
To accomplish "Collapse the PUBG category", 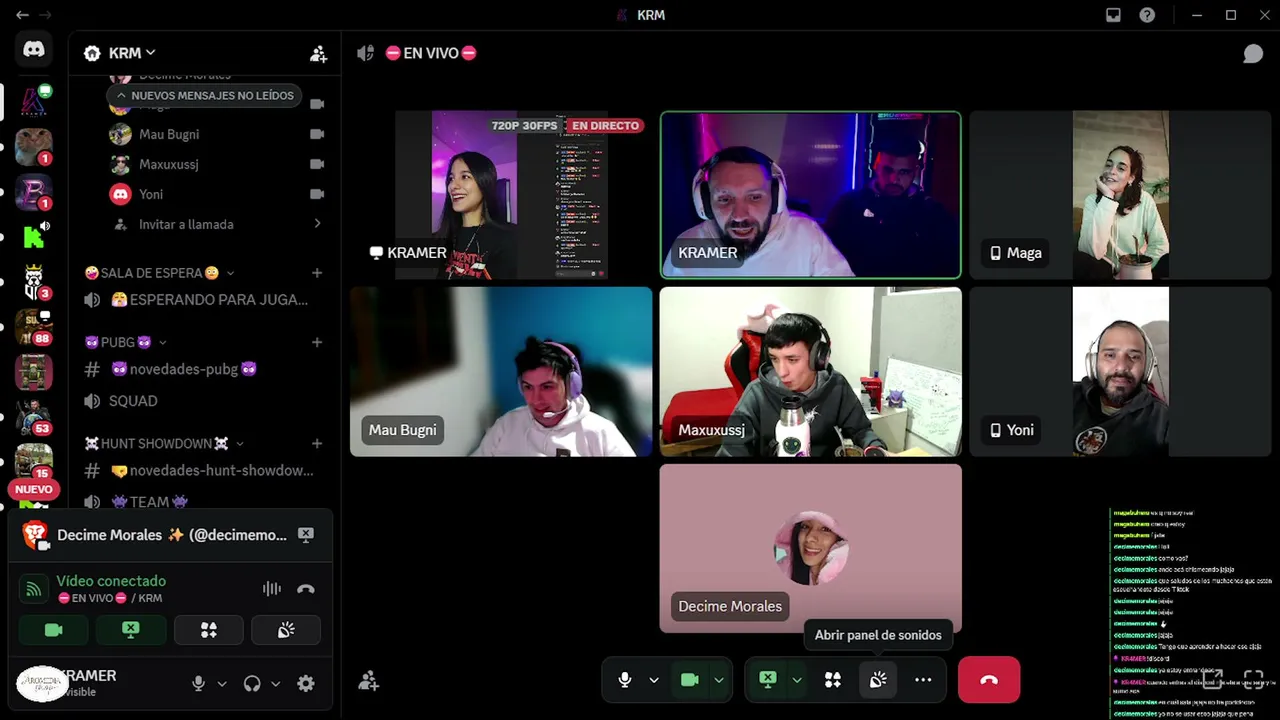I will click(126, 342).
